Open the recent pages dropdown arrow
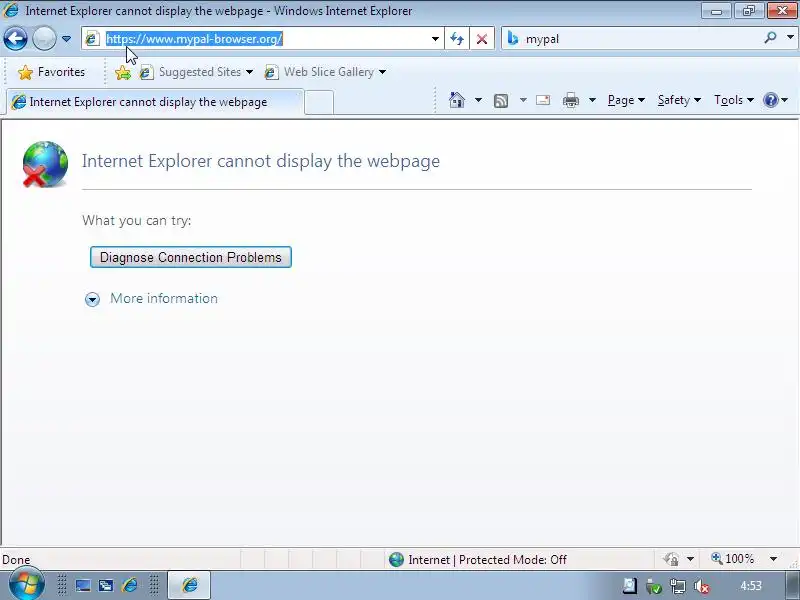800x600 pixels. pyautogui.click(x=66, y=39)
